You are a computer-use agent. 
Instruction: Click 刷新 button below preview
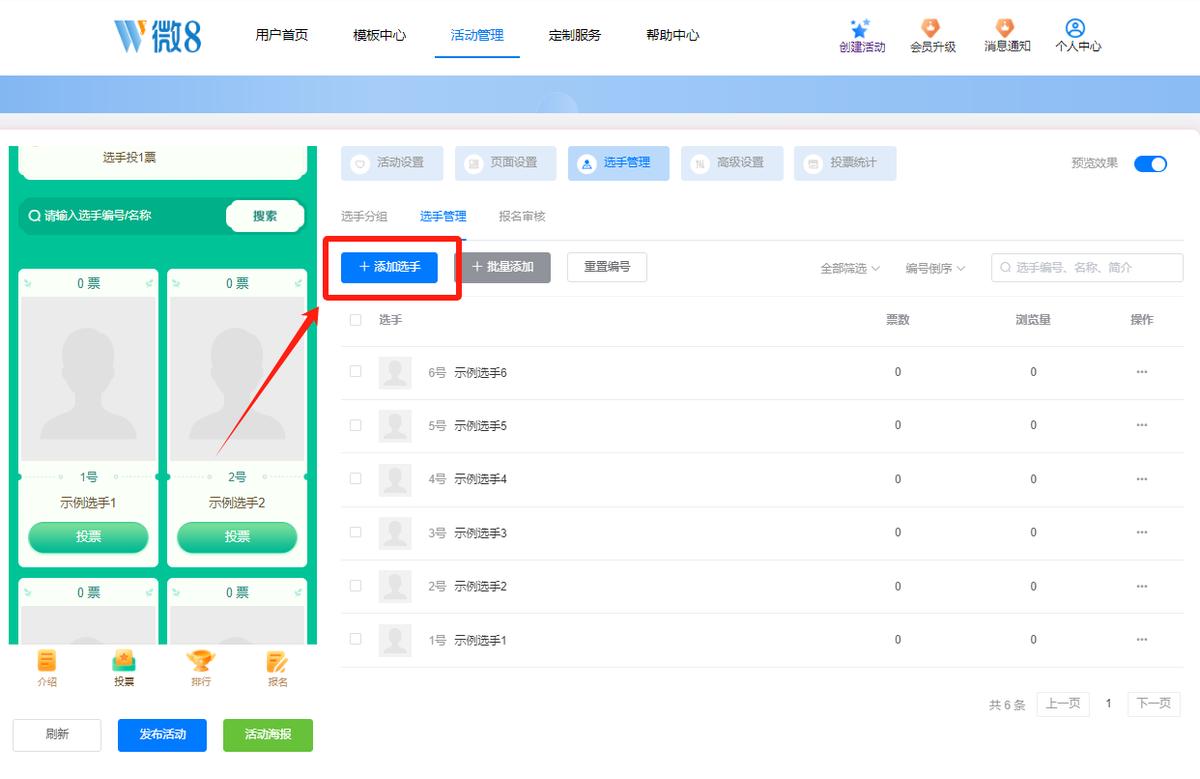coord(57,735)
